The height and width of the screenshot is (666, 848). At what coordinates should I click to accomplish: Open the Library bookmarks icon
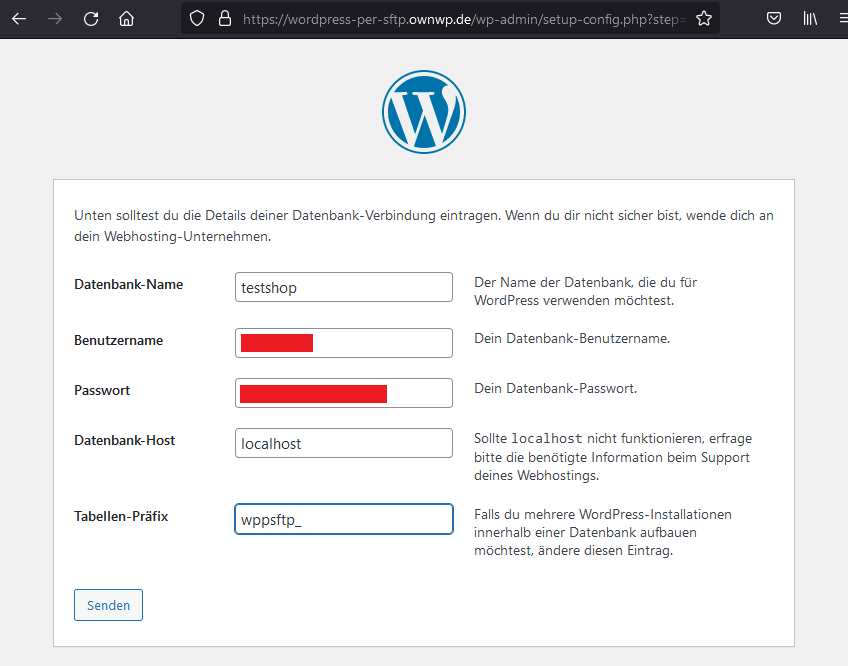[810, 19]
